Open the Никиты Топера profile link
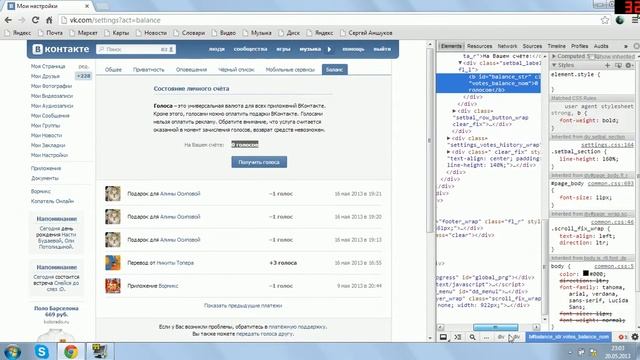This screenshot has height=360, width=640. point(175,263)
